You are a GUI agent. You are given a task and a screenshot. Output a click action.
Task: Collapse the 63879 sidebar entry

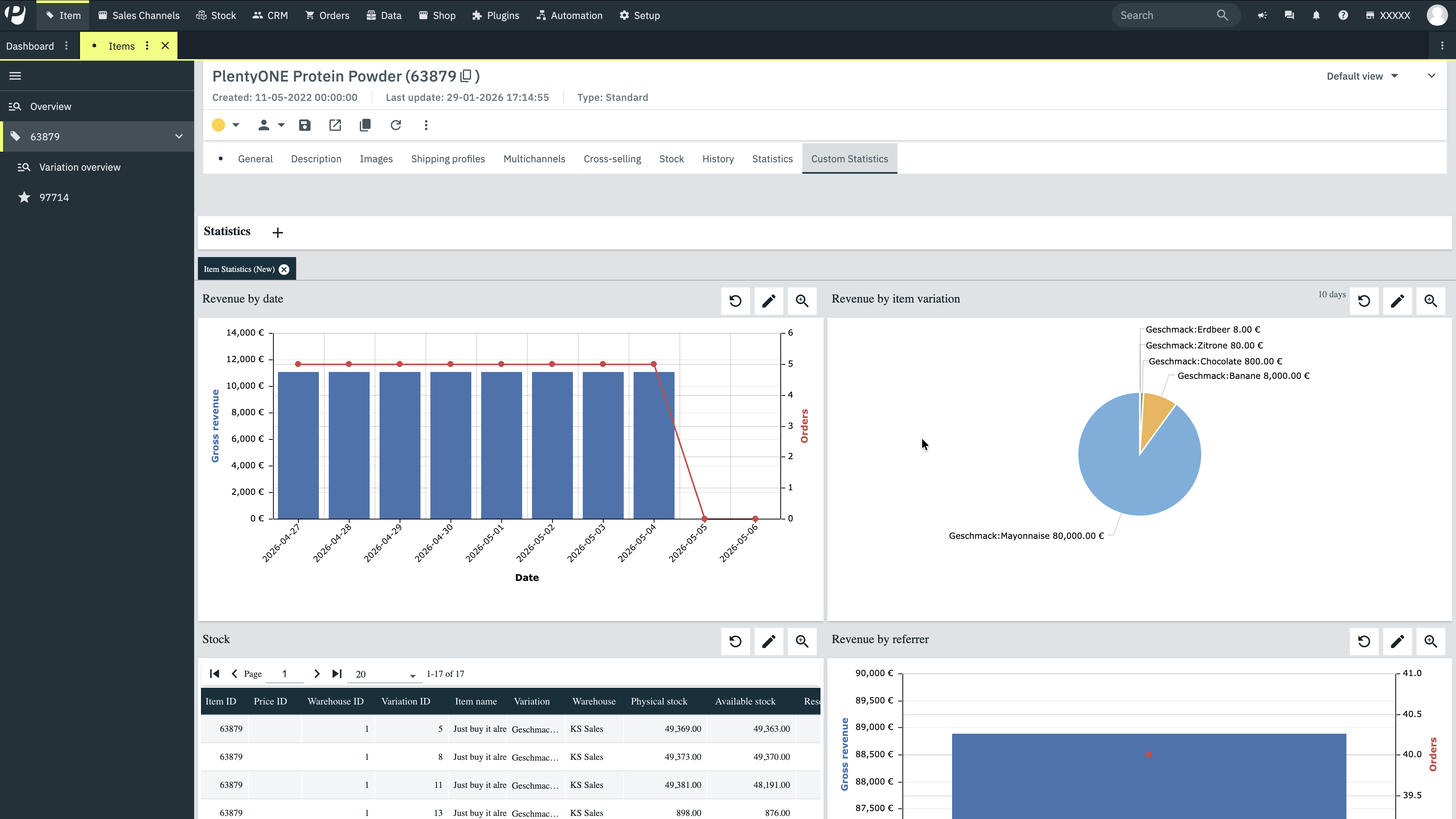[179, 136]
